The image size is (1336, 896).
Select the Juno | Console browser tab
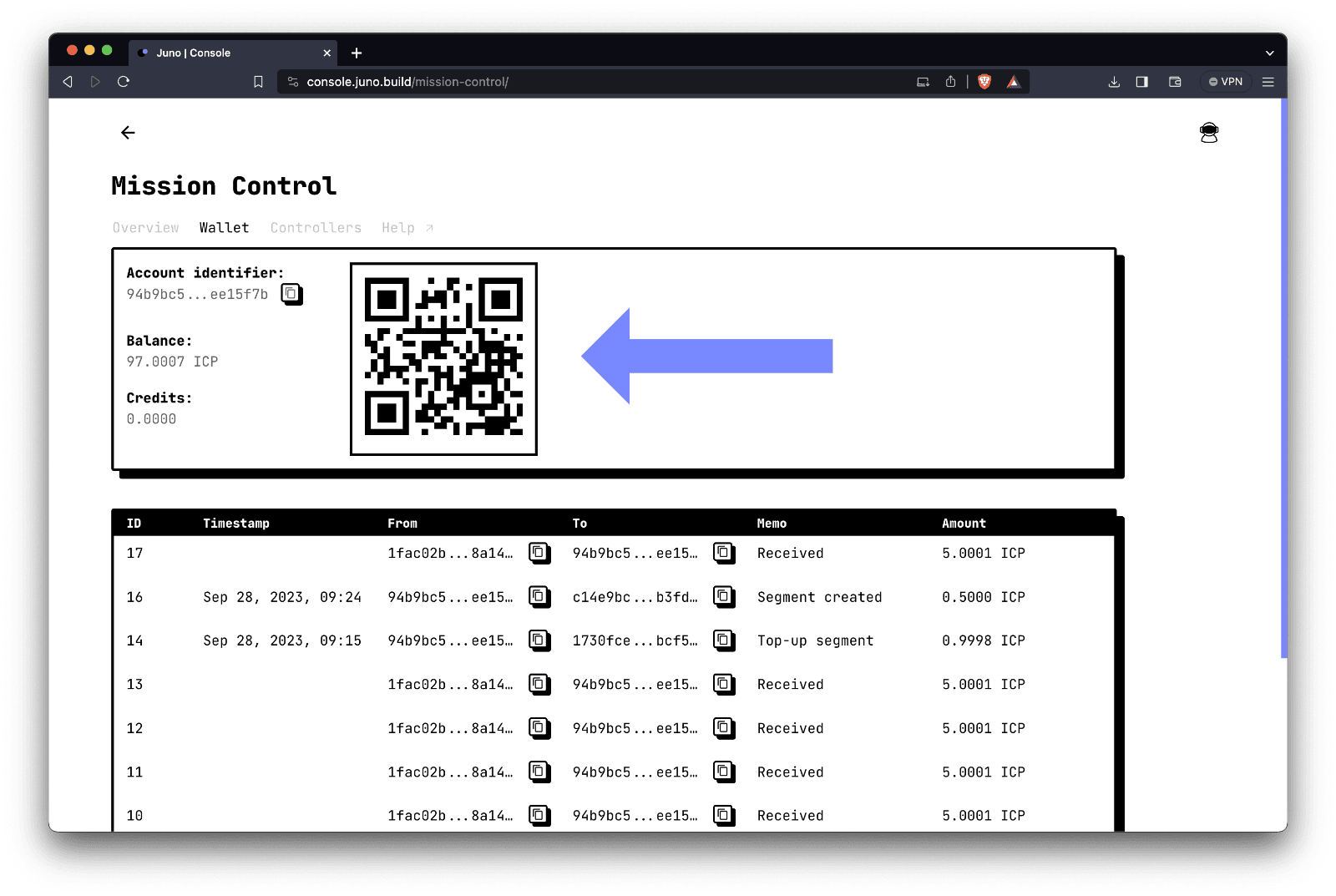pos(233,53)
